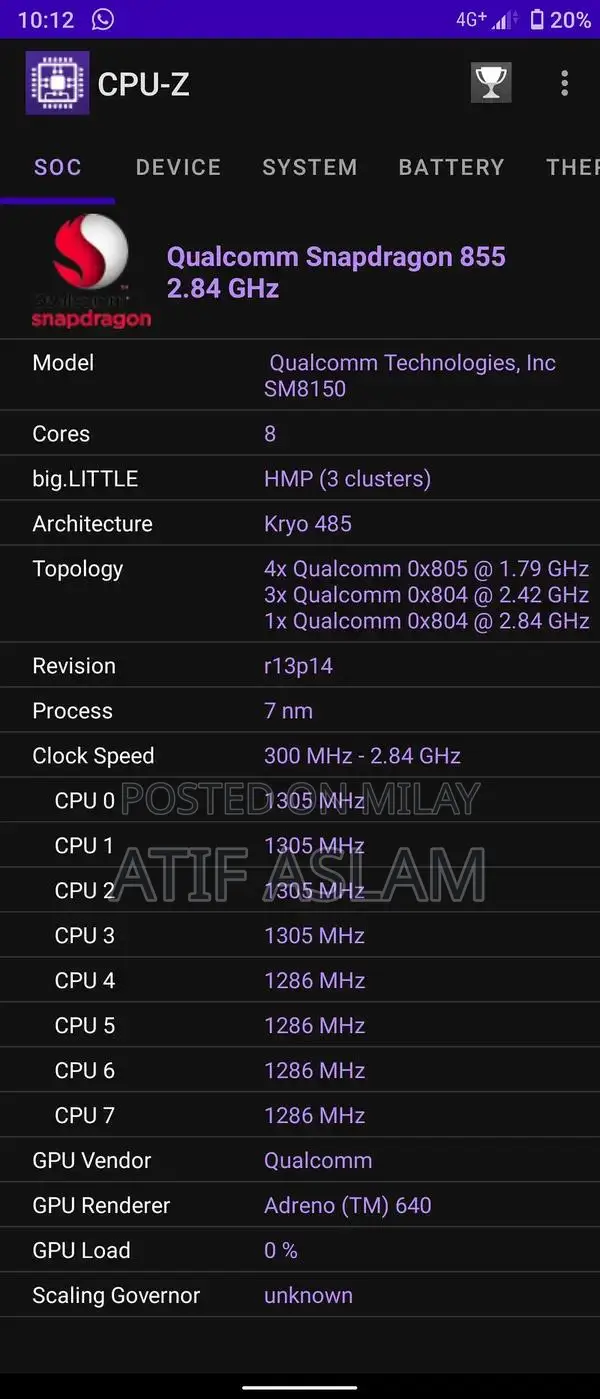Tap the Snapdragon logo image
The height and width of the screenshot is (1399, 600).
pos(91,272)
